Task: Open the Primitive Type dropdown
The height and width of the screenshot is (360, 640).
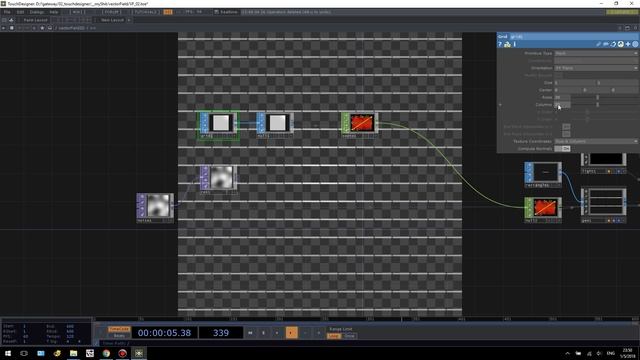Action: pos(596,53)
